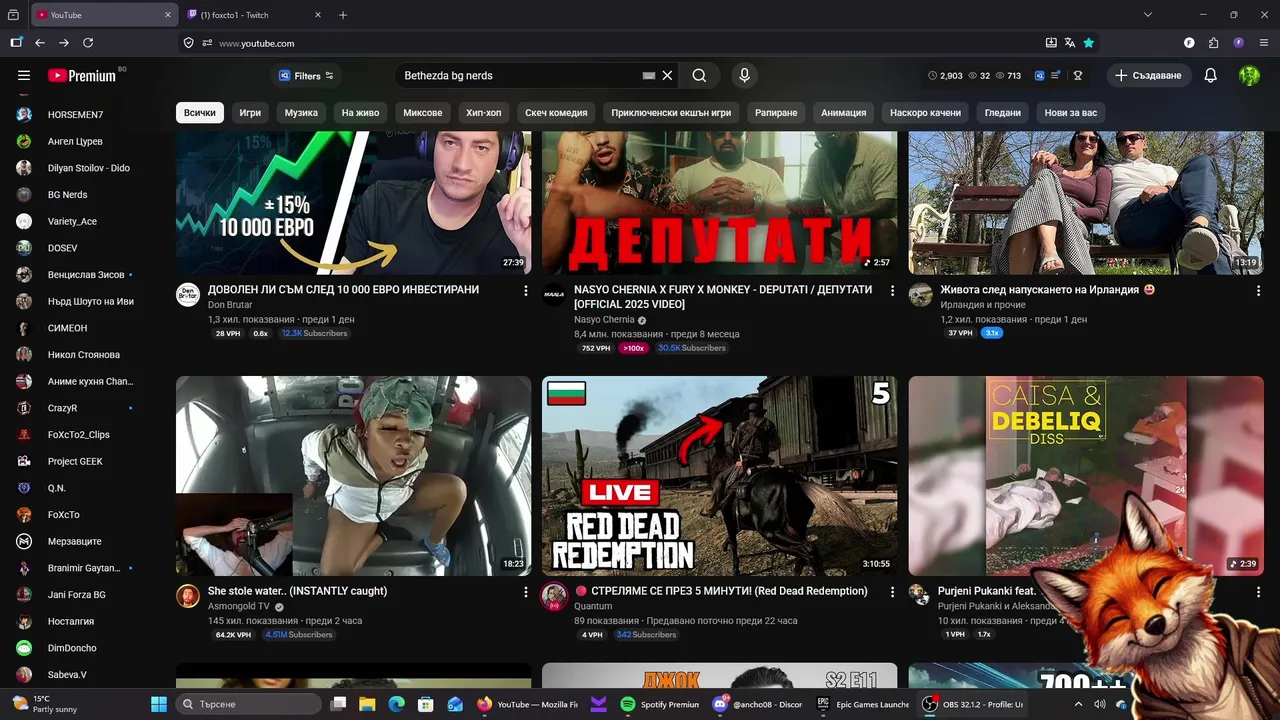Open the on-screen keyboard icon in search box
Viewport: 1280px width, 720px height.
point(649,75)
